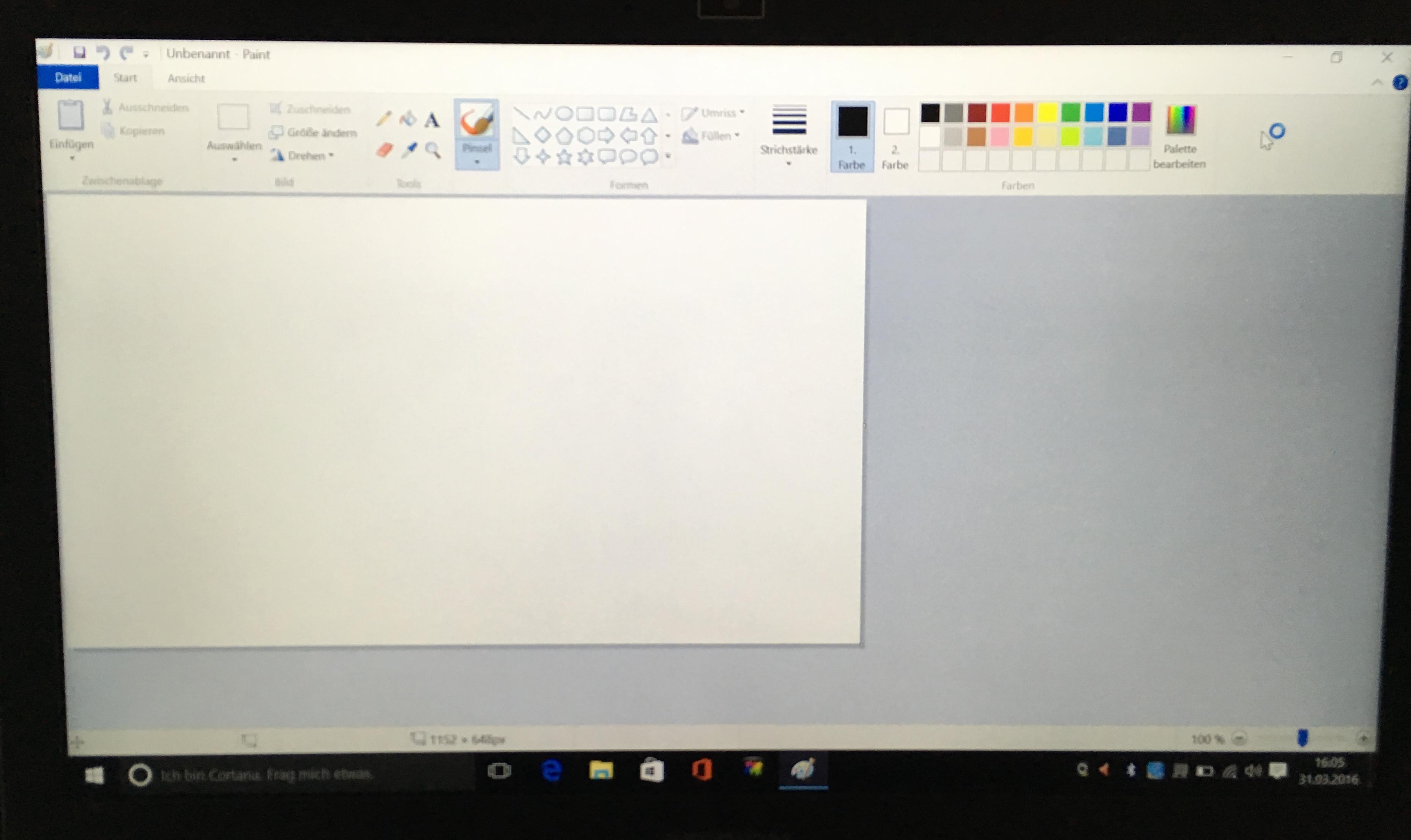Click the Save icon in title bar
Image resolution: width=1411 pixels, height=840 pixels.
tap(79, 53)
